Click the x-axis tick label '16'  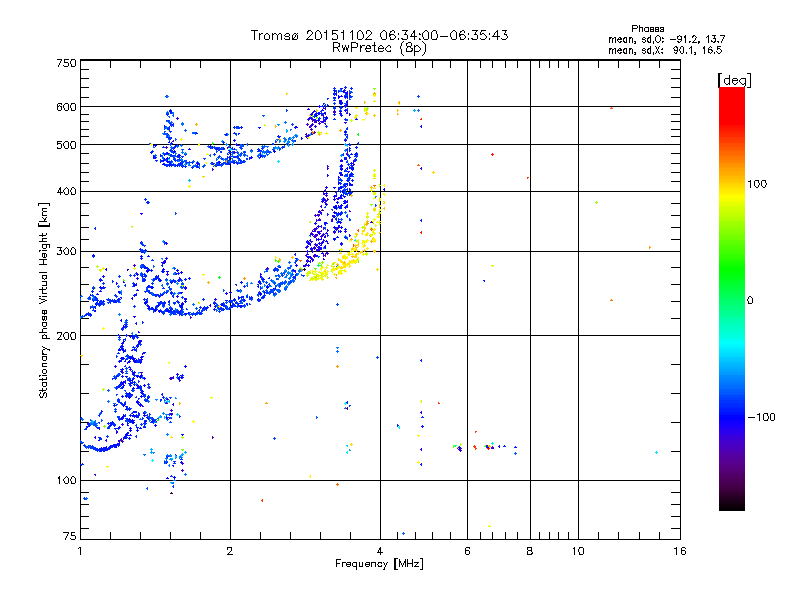[680, 551]
